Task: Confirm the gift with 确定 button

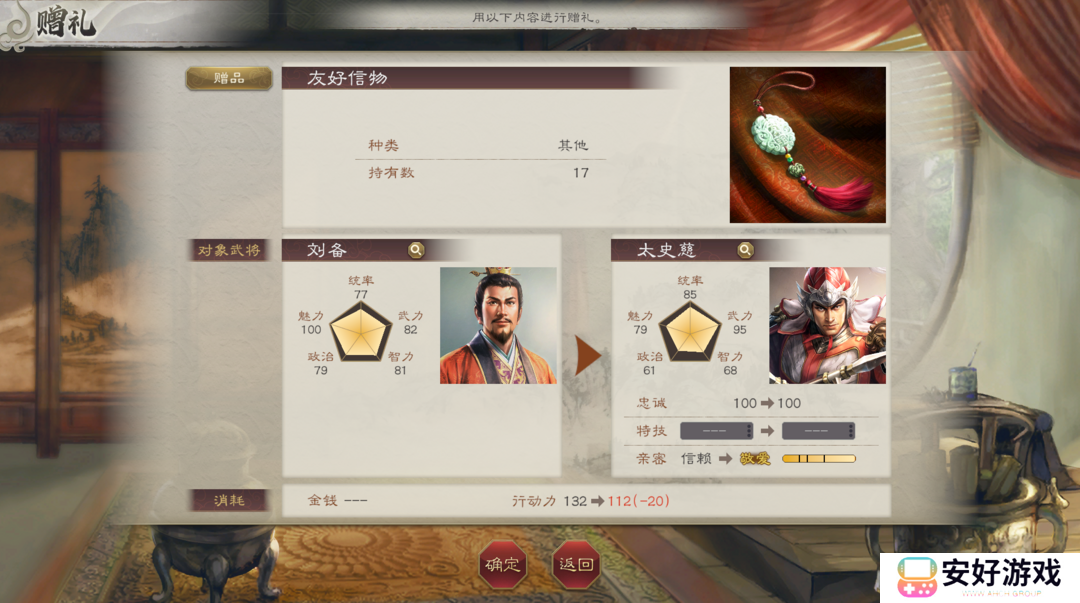Action: [502, 564]
